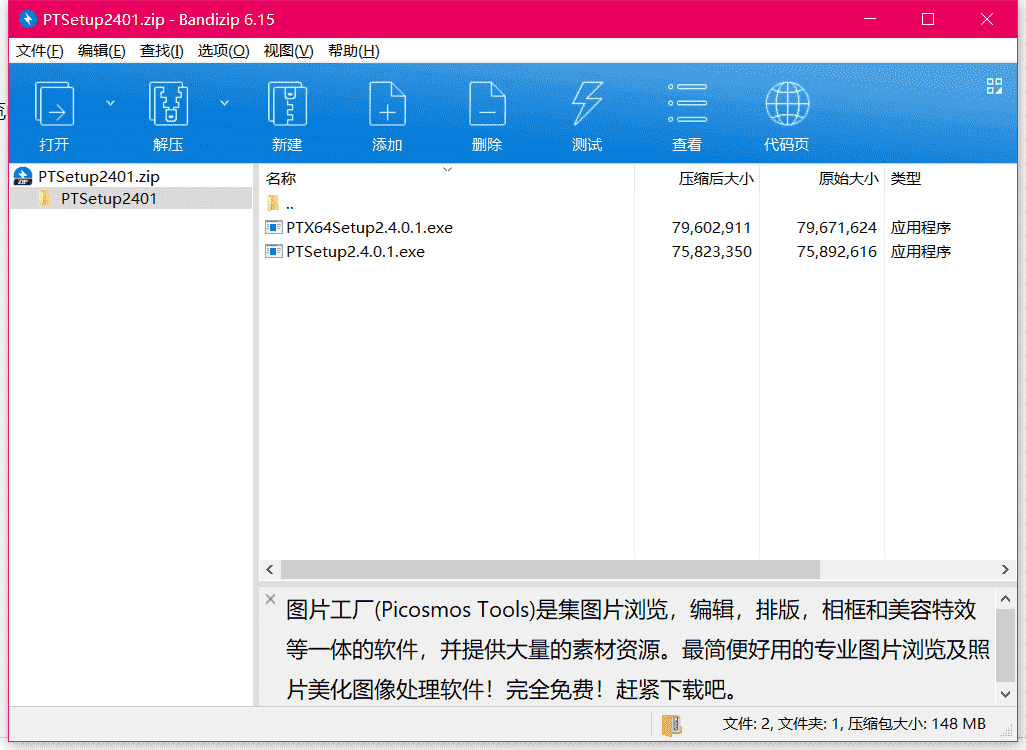1026x750 pixels.
Task: Open the 帮助(H) menu
Action: (354, 50)
